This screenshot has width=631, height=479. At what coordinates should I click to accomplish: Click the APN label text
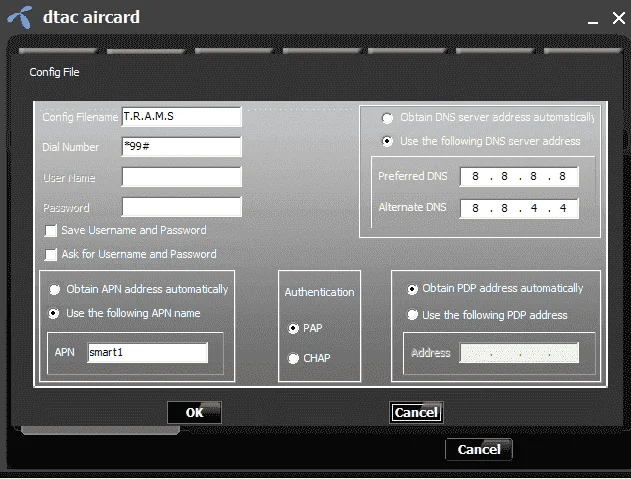coord(65,352)
